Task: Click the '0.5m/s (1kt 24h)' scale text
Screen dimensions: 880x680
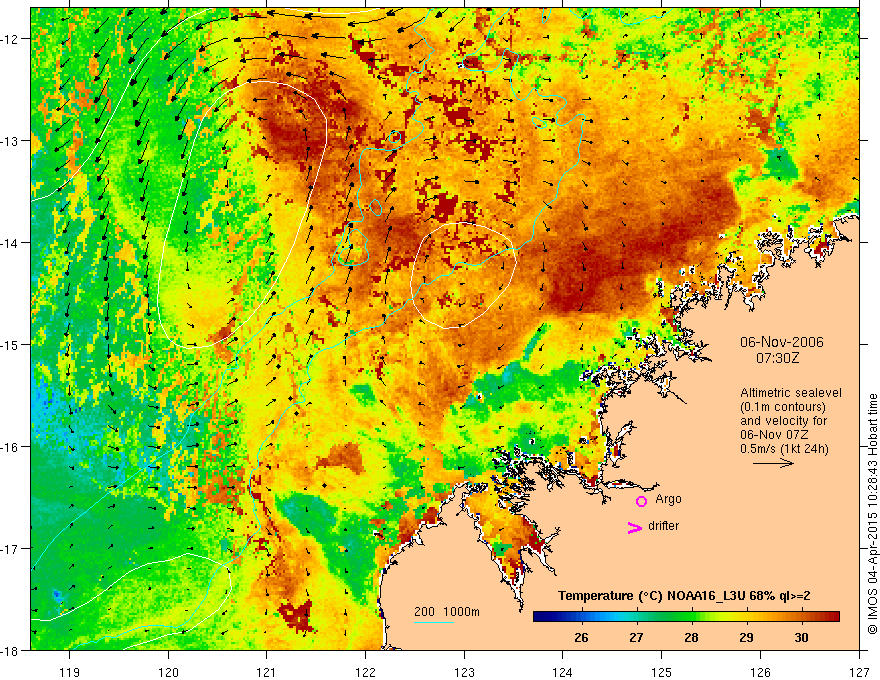Action: tap(784, 449)
